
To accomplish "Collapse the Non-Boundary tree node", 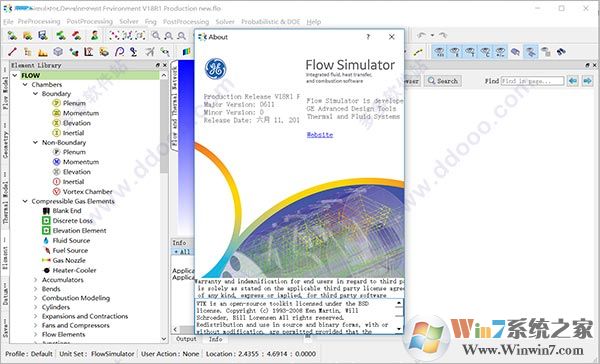I will pos(35,142).
